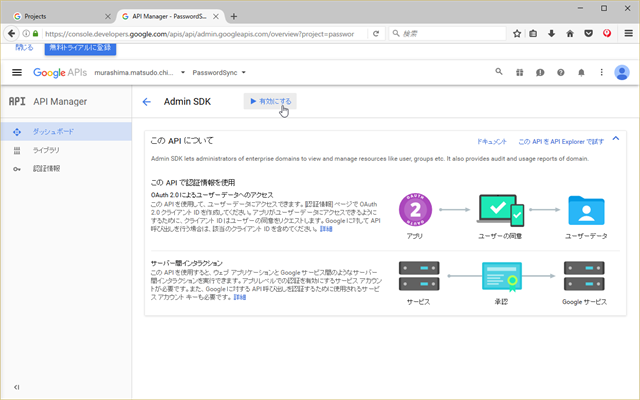Click the ユーザーデータ blue folder illustration
The height and width of the screenshot is (400, 640).
(586, 210)
